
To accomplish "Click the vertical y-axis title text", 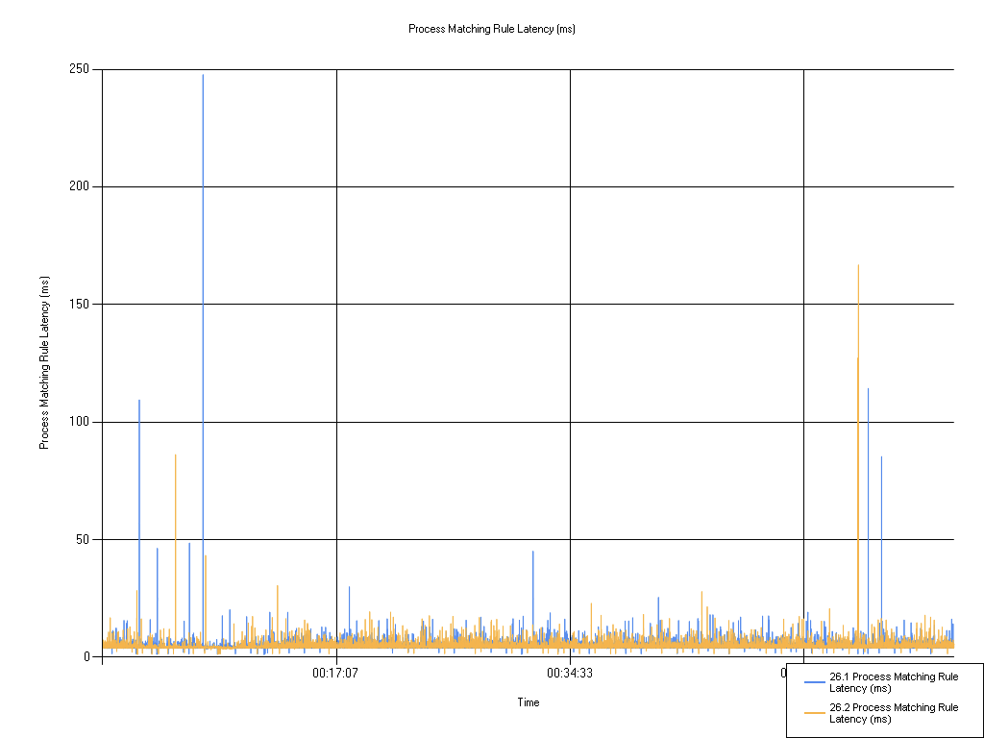I will (x=44, y=363).
